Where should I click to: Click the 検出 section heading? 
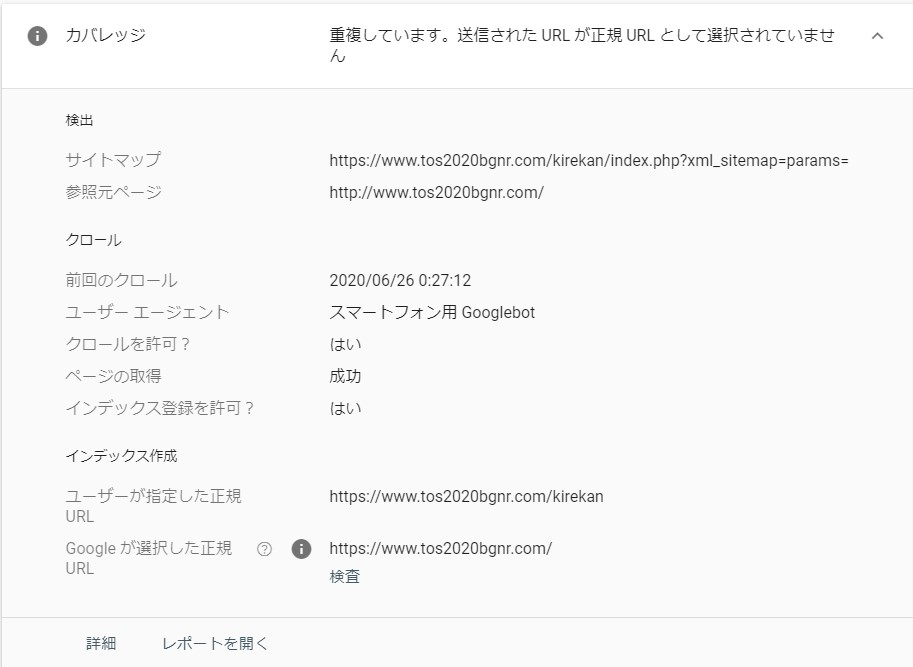79,120
